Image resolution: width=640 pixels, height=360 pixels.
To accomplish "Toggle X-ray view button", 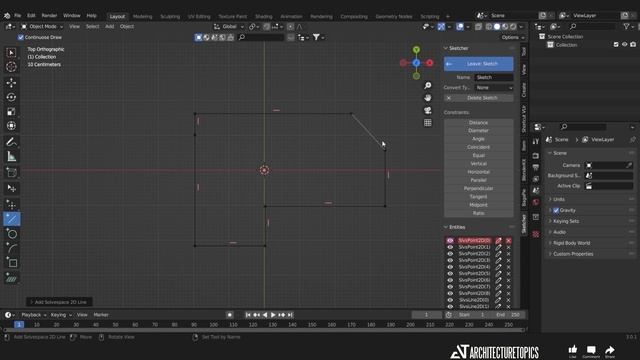I will pyautogui.click(x=478, y=27).
